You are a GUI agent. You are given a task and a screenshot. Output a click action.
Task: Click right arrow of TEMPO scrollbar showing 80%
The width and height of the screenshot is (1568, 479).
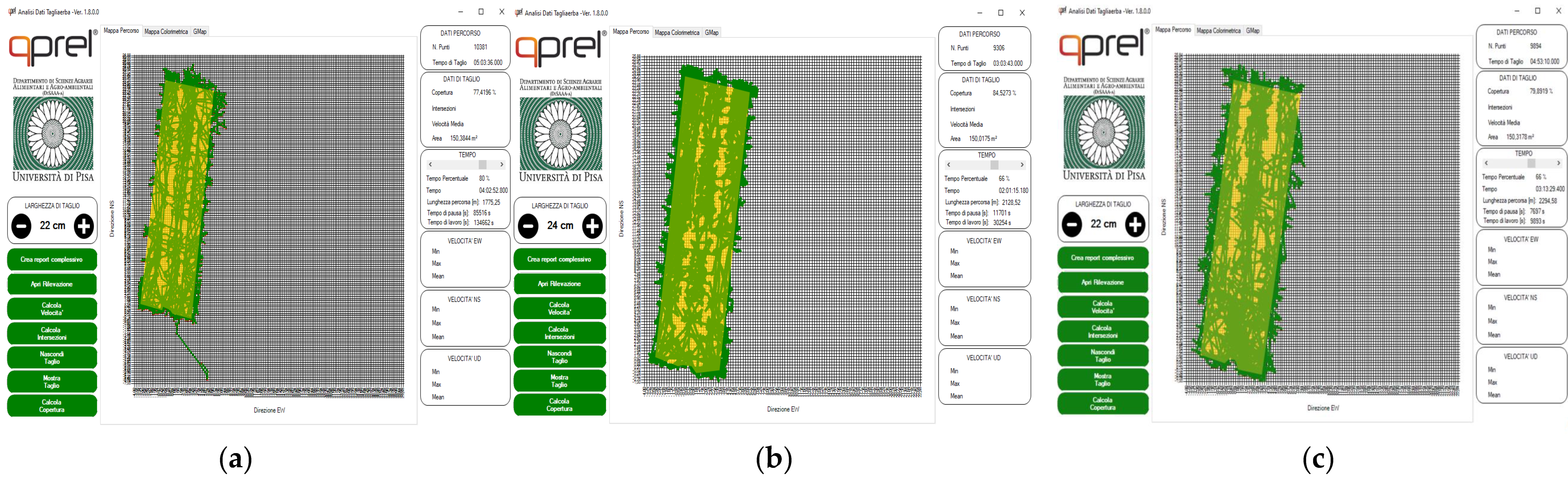pyautogui.click(x=502, y=164)
